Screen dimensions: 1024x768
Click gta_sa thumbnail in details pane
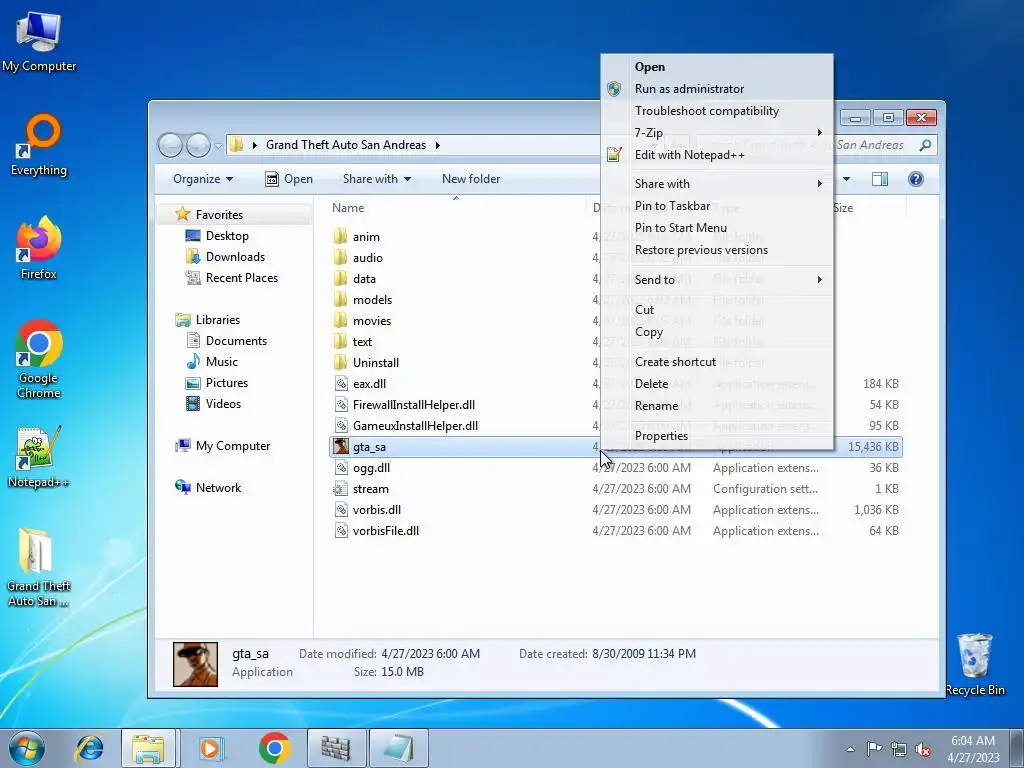[195, 664]
